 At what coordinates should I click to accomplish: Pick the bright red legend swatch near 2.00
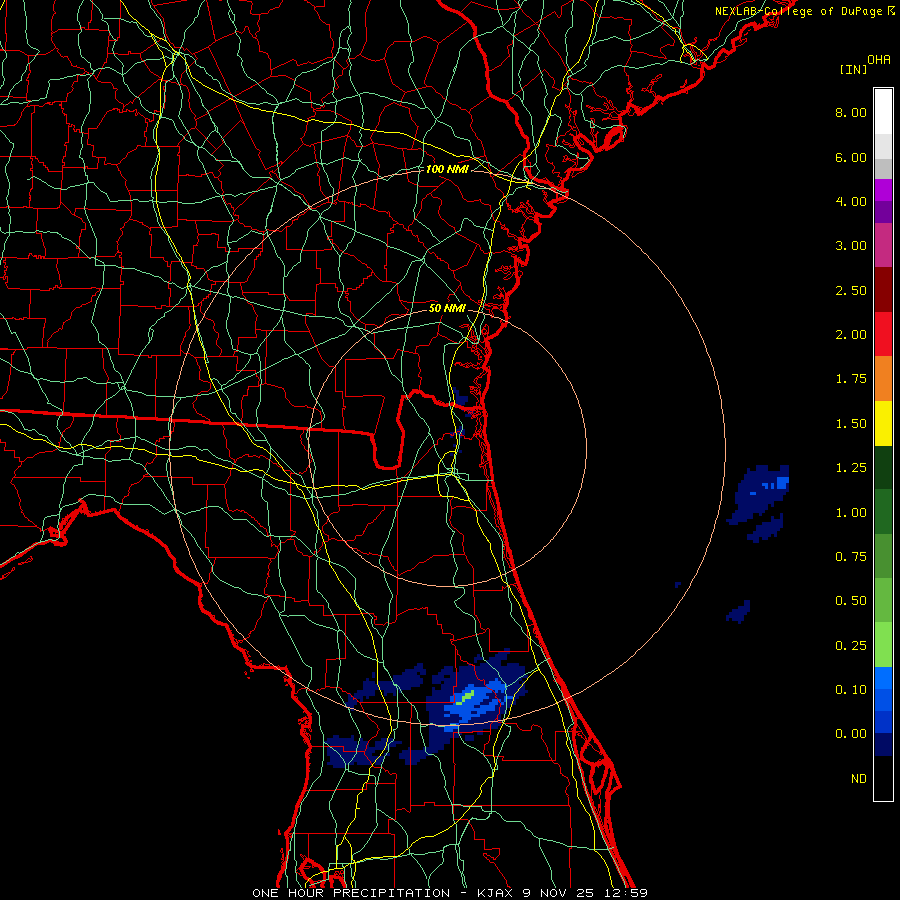tap(883, 334)
